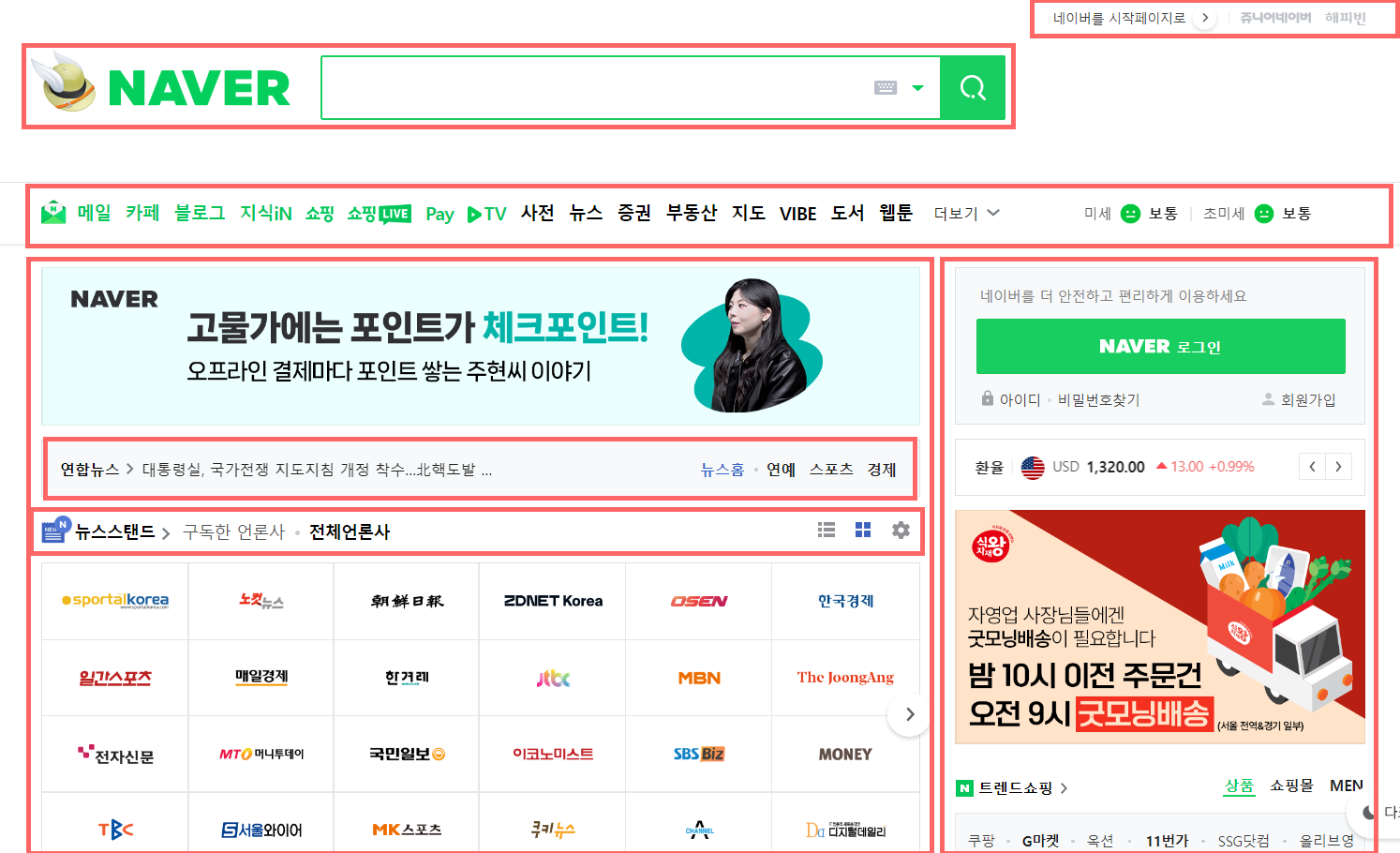Open 지도 map link
The width and height of the screenshot is (1400, 853).
pyautogui.click(x=749, y=213)
